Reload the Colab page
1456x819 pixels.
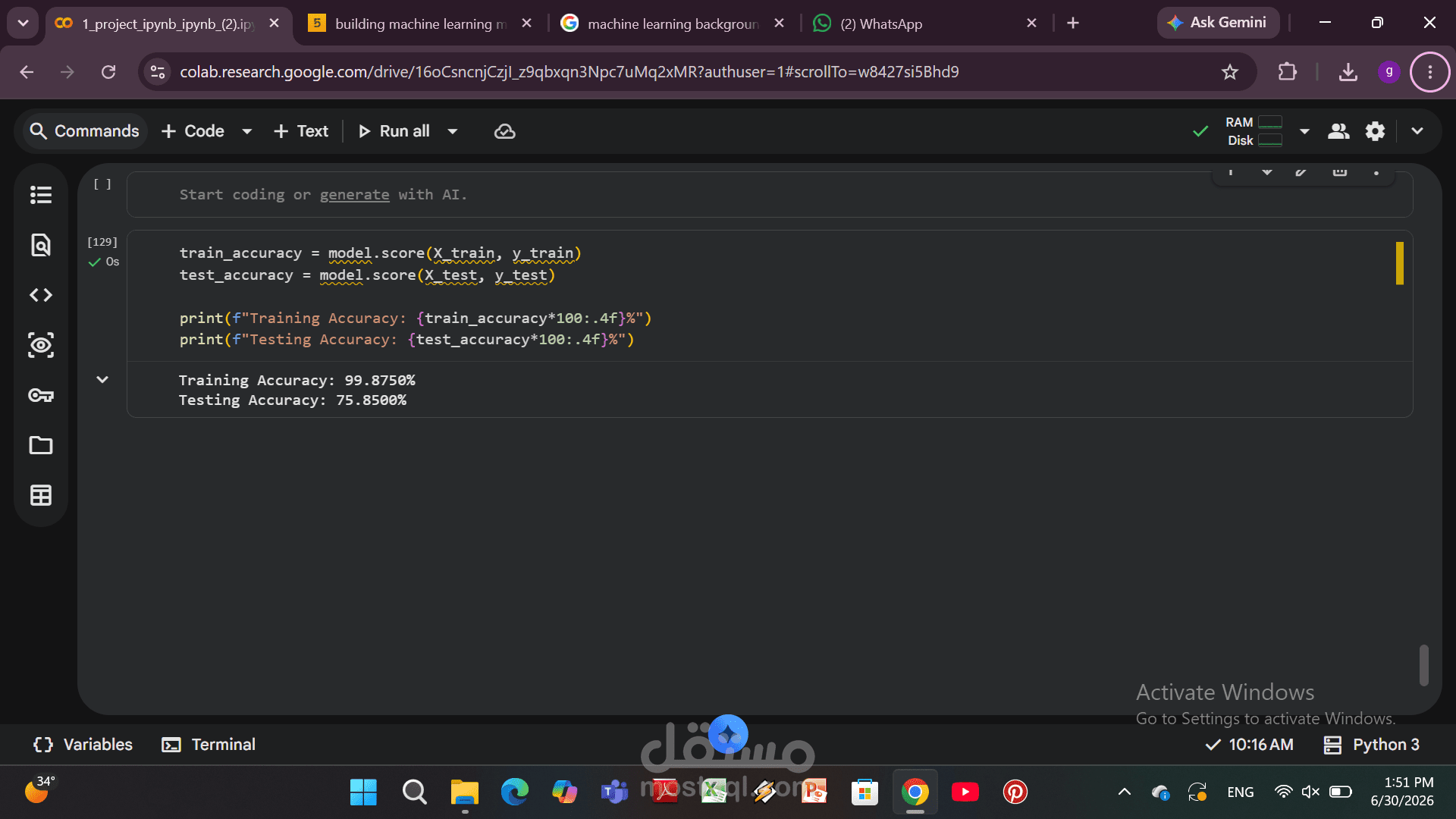pos(108,72)
